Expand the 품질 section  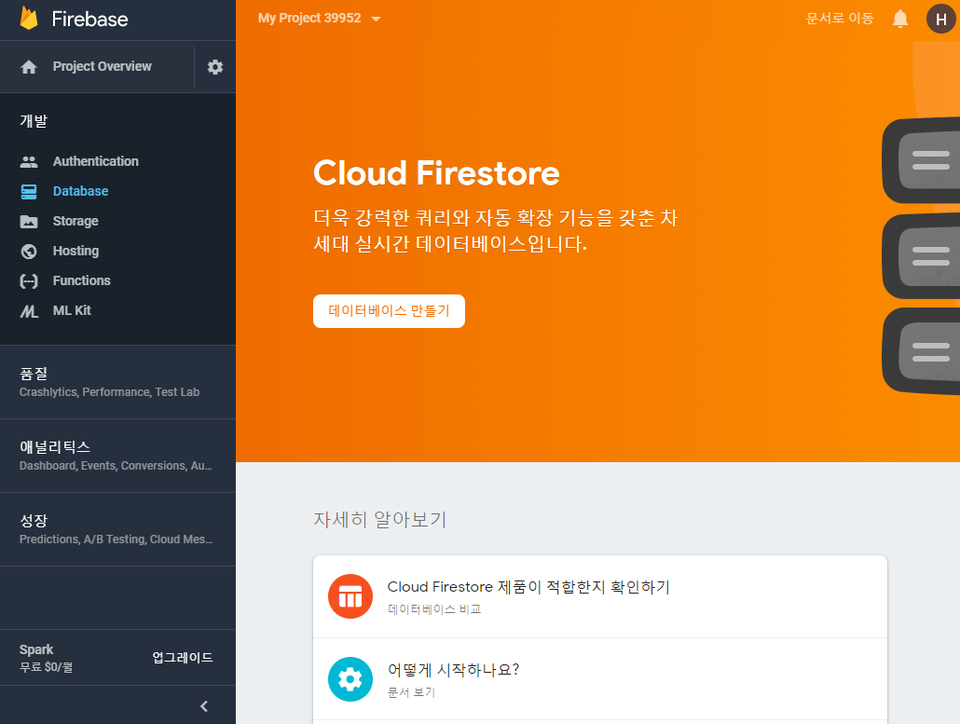tap(118, 382)
